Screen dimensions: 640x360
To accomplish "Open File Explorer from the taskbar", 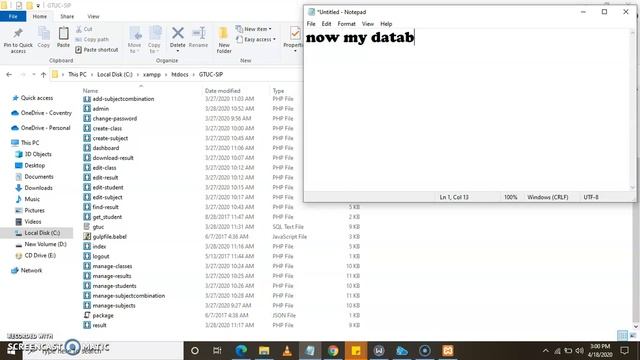I will (x=264, y=350).
